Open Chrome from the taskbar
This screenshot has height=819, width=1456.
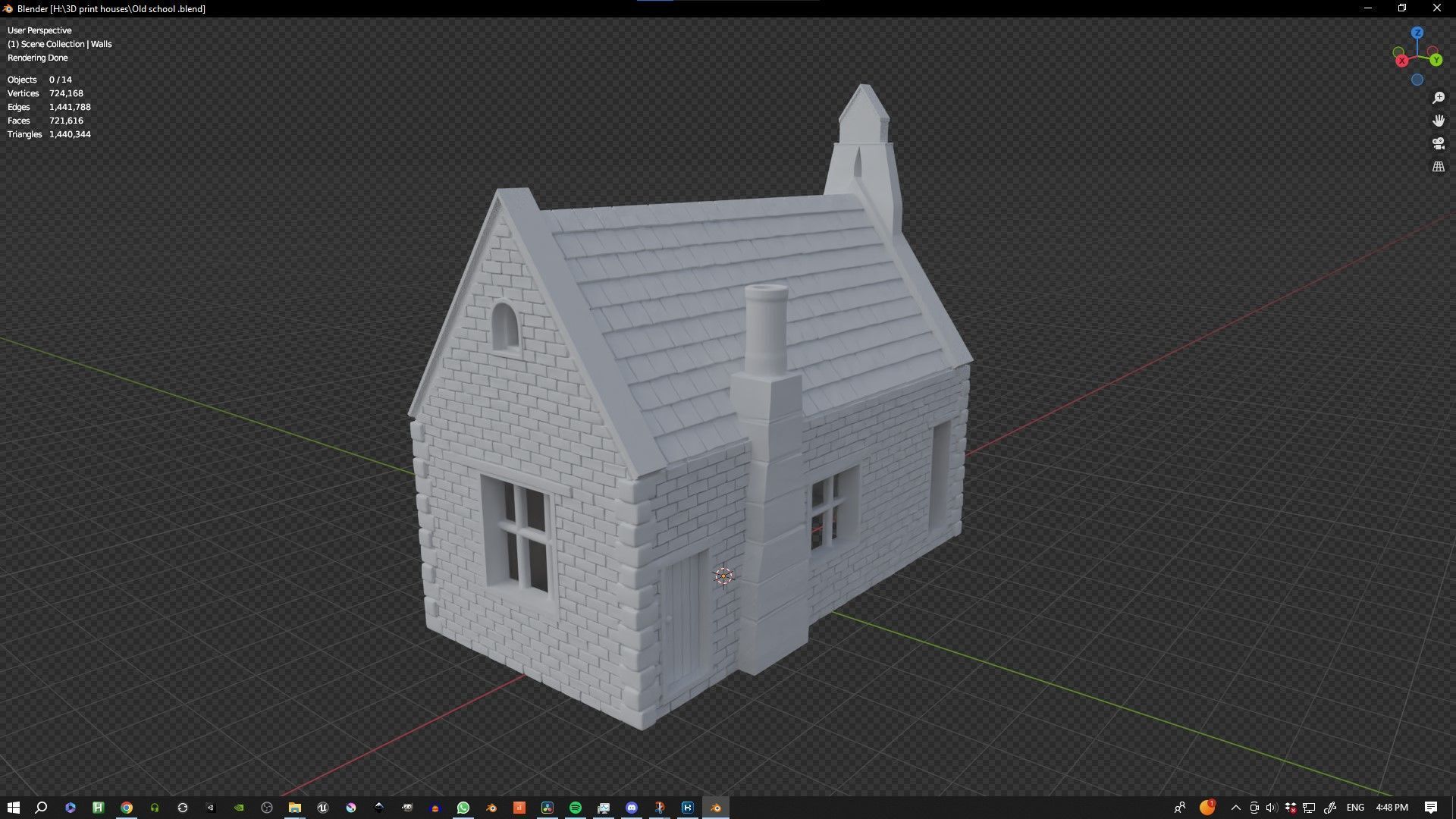pyautogui.click(x=127, y=808)
